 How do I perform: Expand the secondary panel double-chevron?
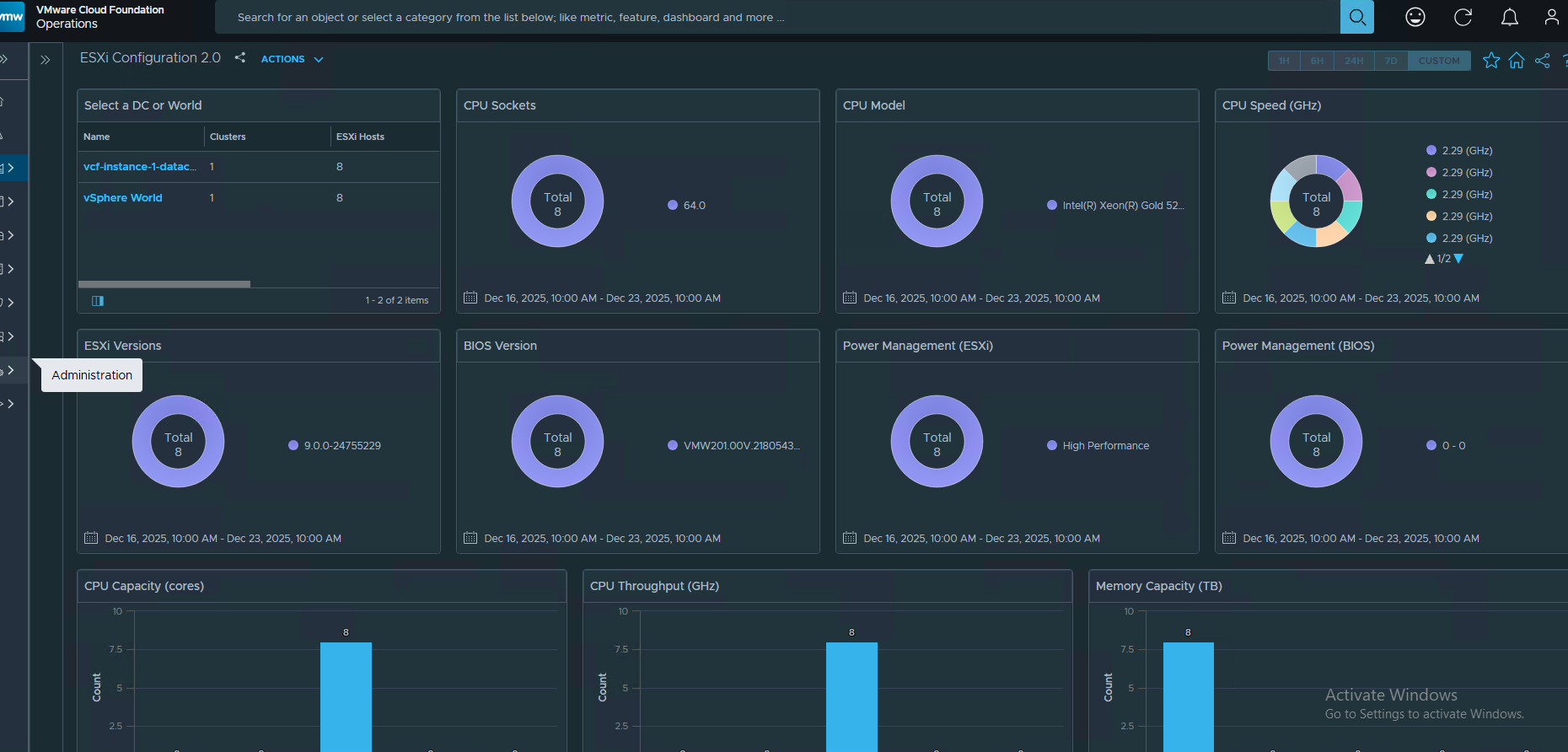pyautogui.click(x=46, y=60)
